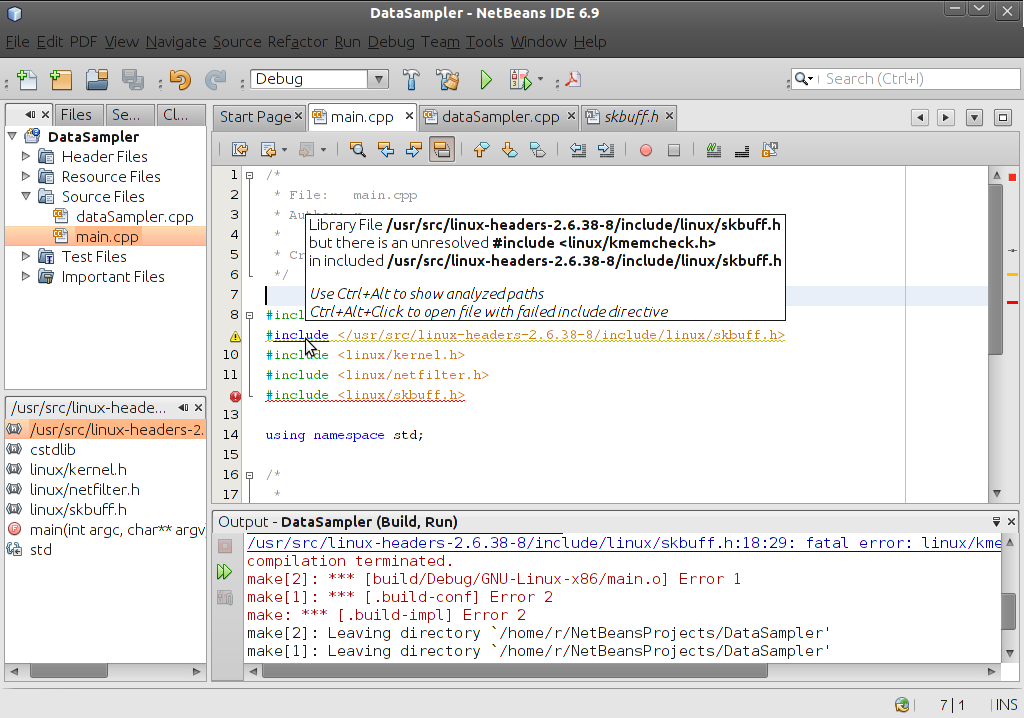Click the Open Project folder icon
1024x718 pixels.
click(97, 79)
